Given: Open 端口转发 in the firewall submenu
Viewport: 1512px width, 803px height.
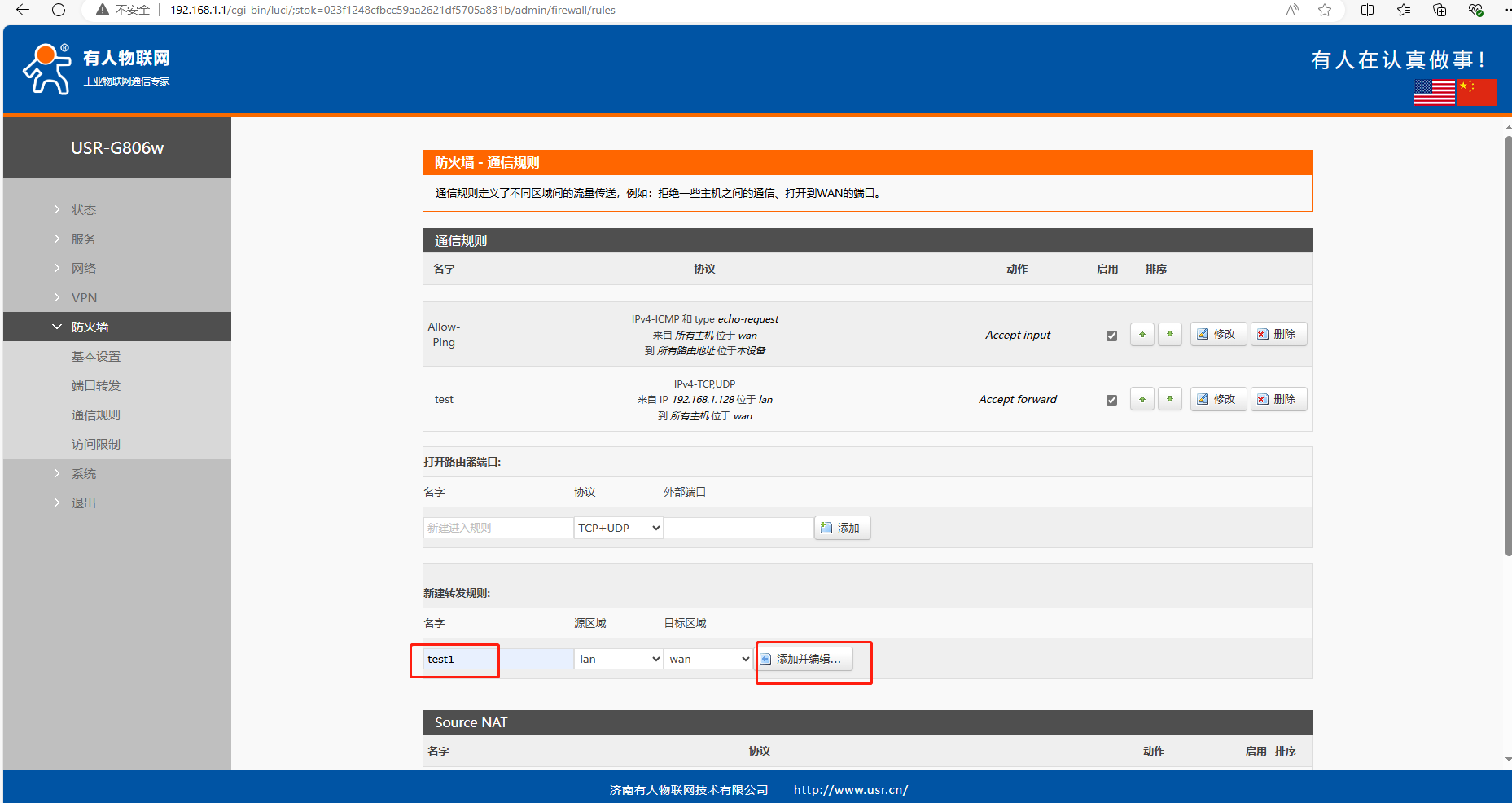Looking at the screenshot, I should pos(95,385).
